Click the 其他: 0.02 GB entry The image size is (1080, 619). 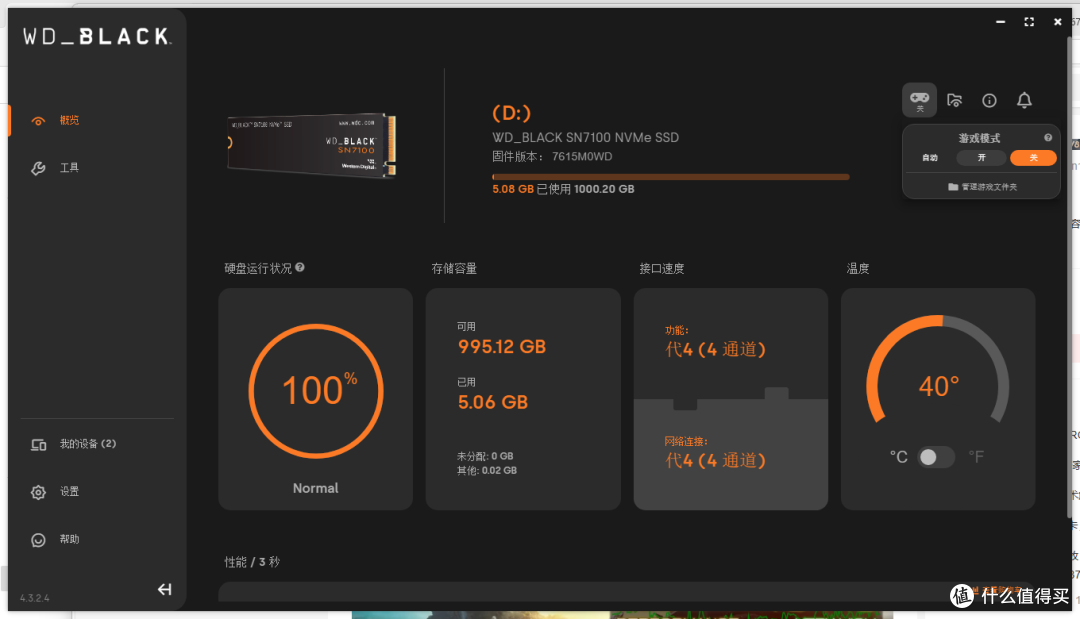486,470
